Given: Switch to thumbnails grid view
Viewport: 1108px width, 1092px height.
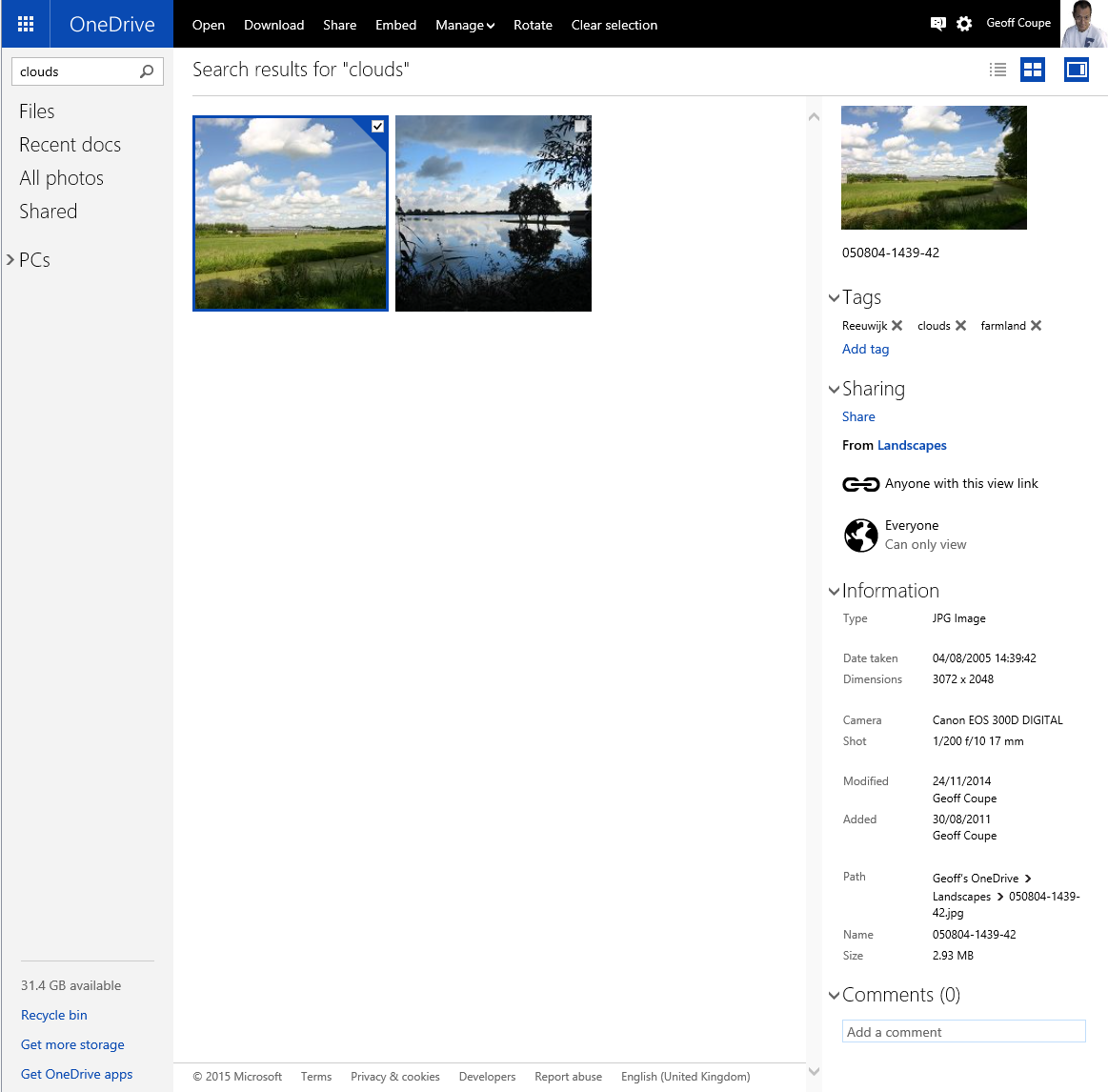Looking at the screenshot, I should tap(1033, 70).
